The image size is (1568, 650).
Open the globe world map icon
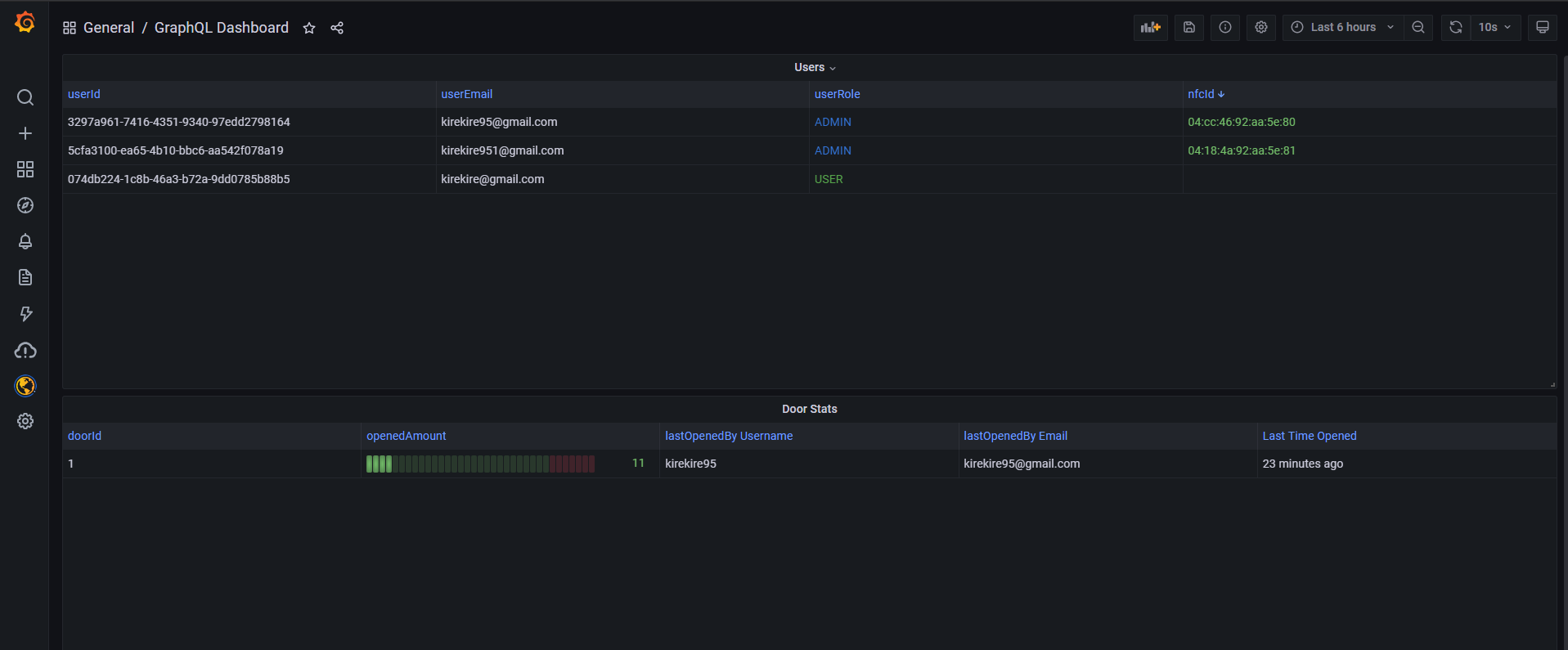(x=25, y=385)
